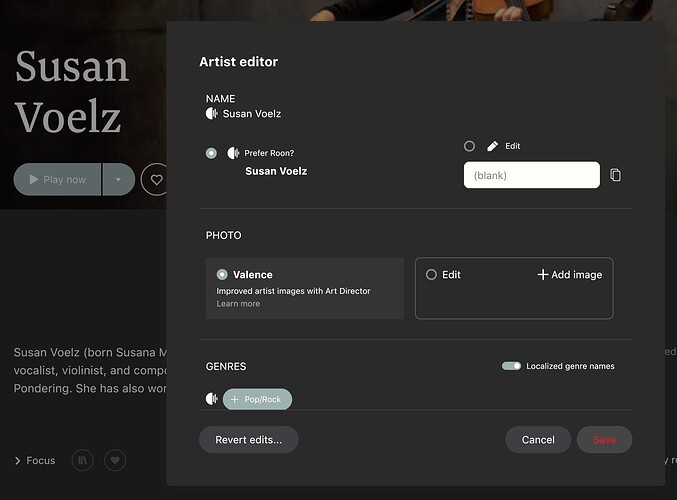Click Add image in the photo box
This screenshot has width=677, height=500.
[570, 275]
